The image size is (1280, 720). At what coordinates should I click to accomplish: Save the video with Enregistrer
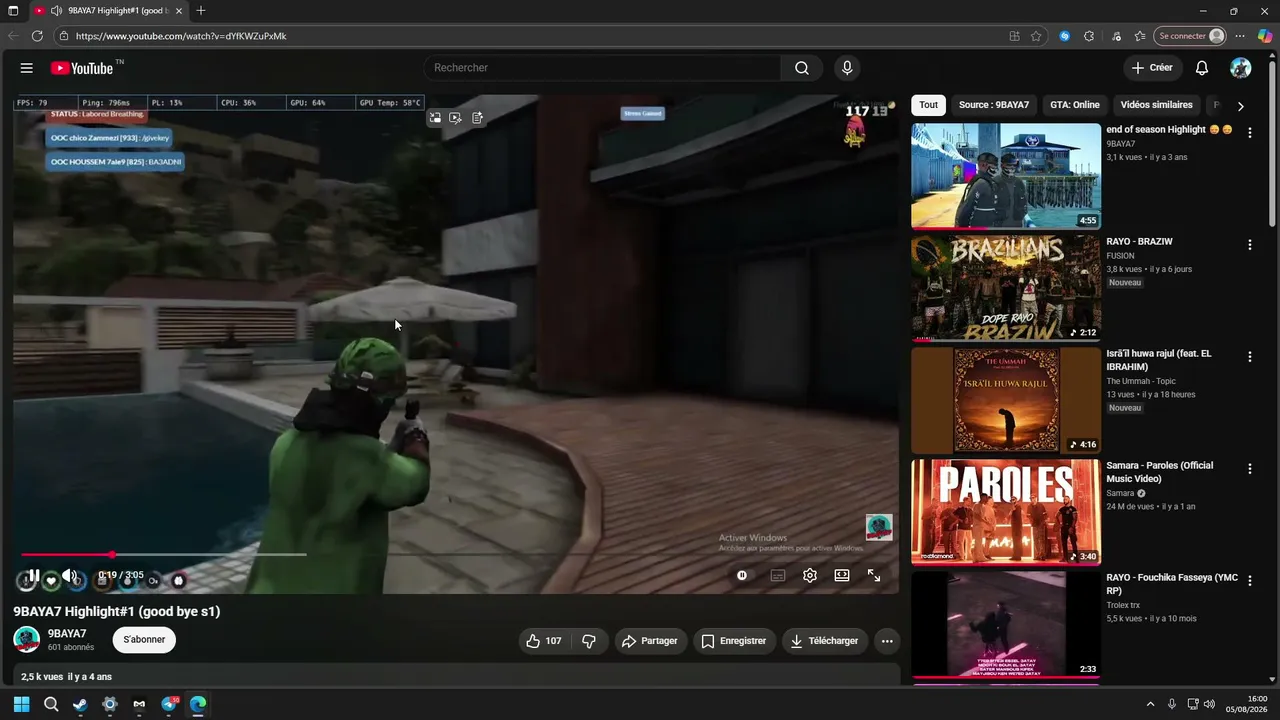pos(734,641)
